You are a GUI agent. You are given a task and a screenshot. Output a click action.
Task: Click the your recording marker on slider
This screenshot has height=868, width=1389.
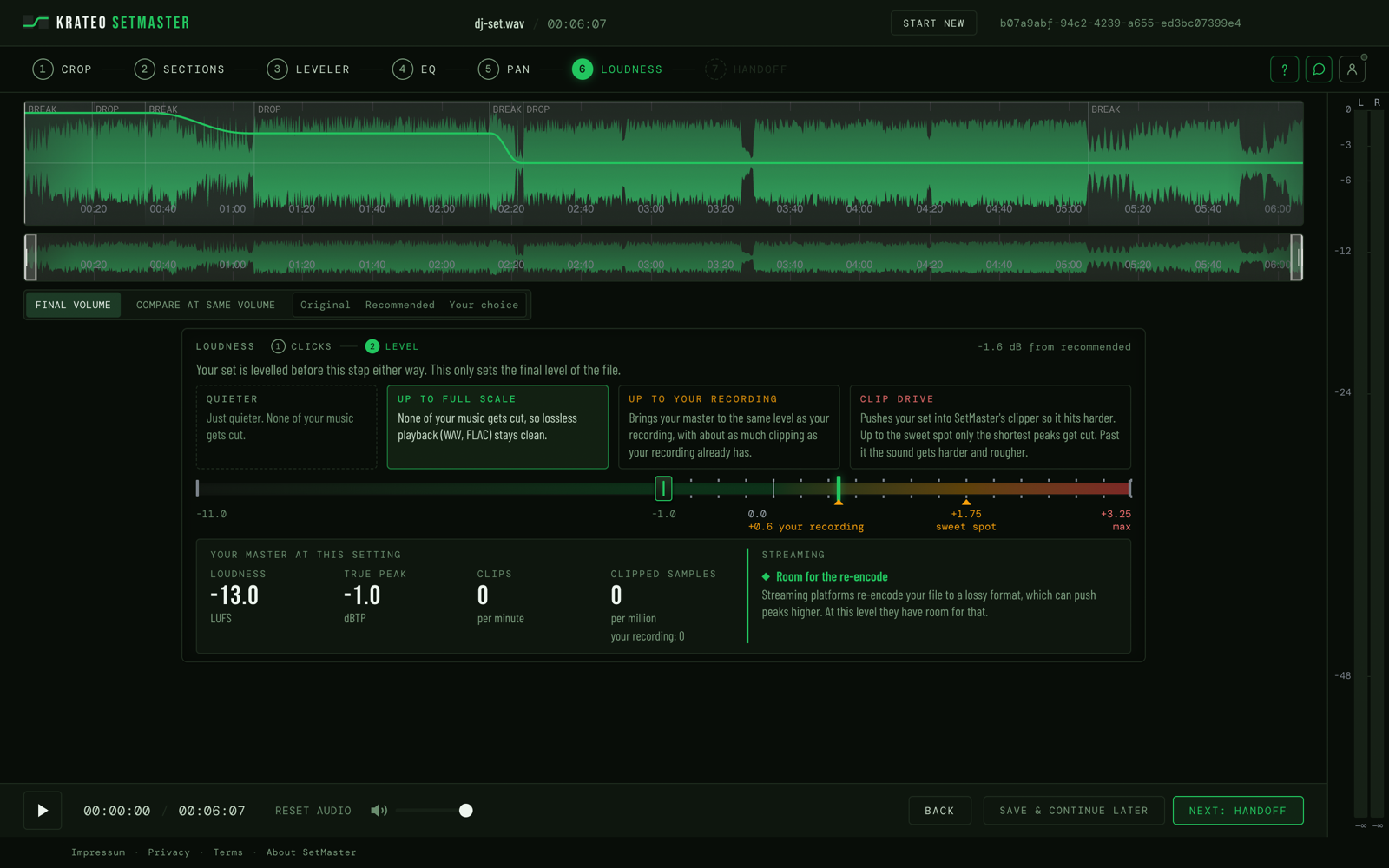click(x=839, y=491)
